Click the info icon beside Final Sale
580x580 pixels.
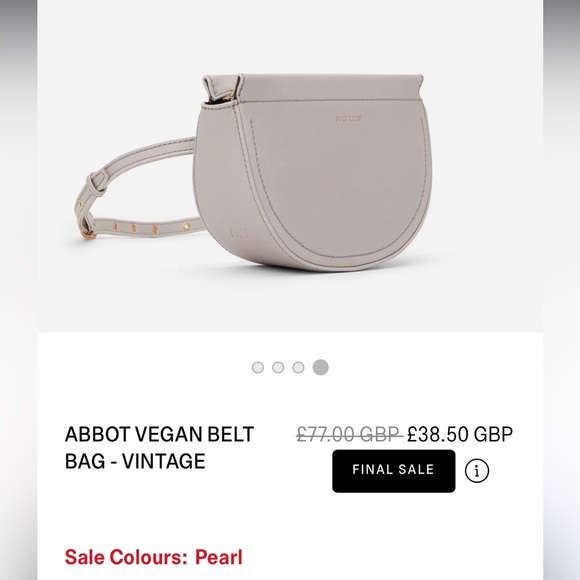coord(477,471)
